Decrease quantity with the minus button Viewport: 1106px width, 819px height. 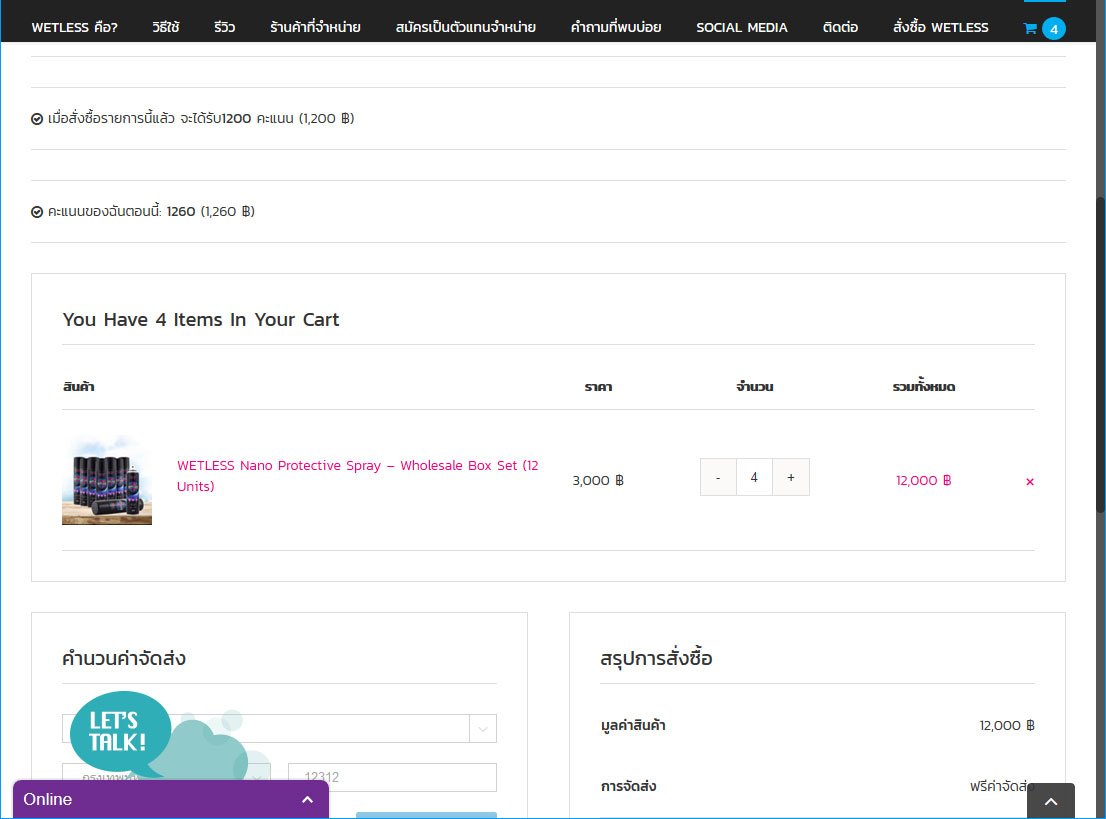click(x=718, y=478)
